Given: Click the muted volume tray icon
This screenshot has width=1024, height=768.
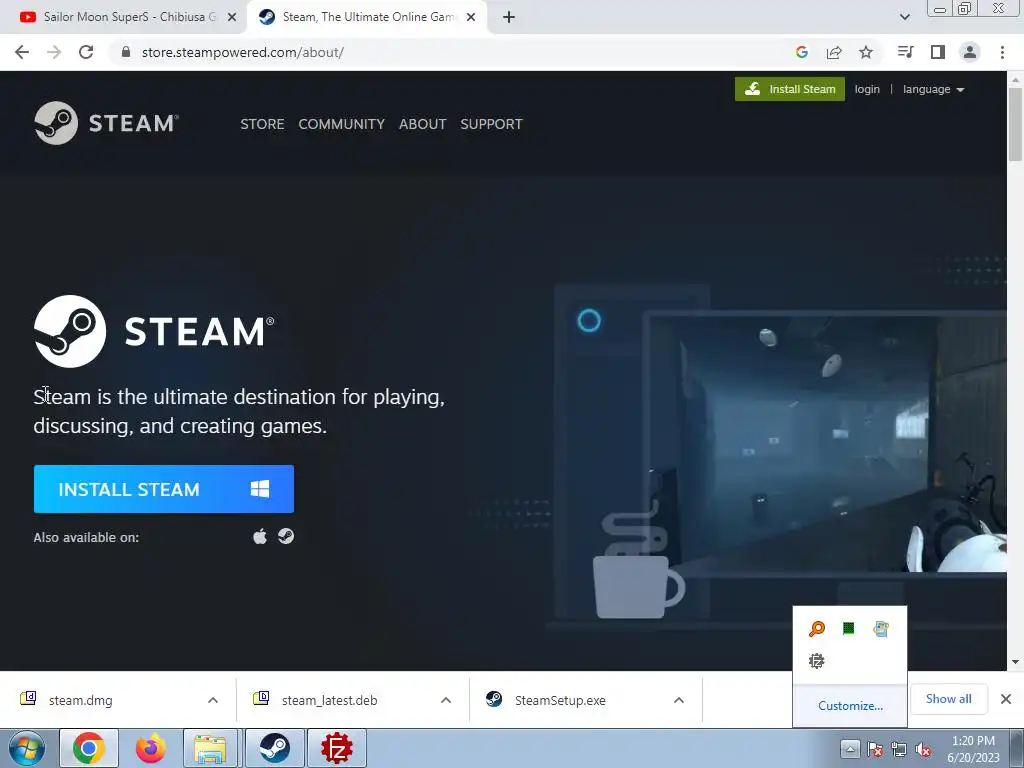Looking at the screenshot, I should click(x=923, y=750).
